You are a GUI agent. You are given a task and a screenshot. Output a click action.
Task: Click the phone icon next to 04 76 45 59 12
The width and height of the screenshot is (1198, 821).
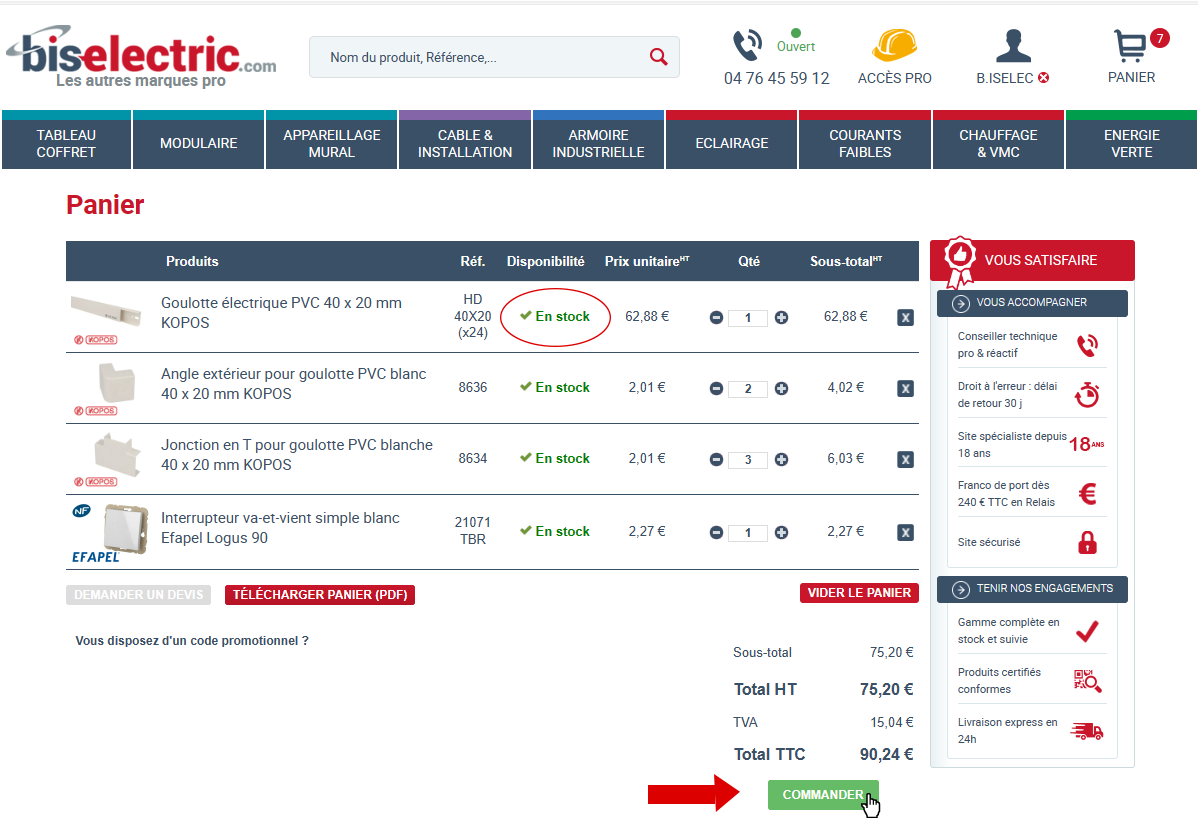click(x=747, y=46)
